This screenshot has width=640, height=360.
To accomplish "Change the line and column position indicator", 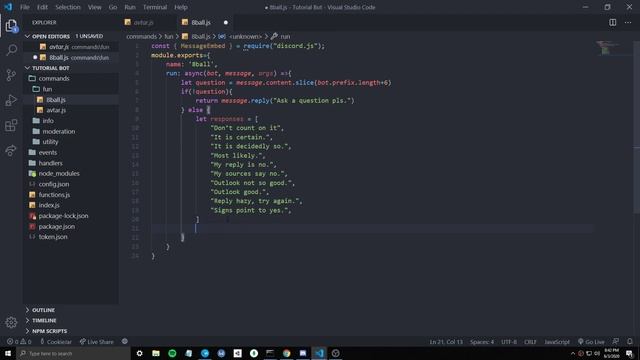I will point(446,342).
